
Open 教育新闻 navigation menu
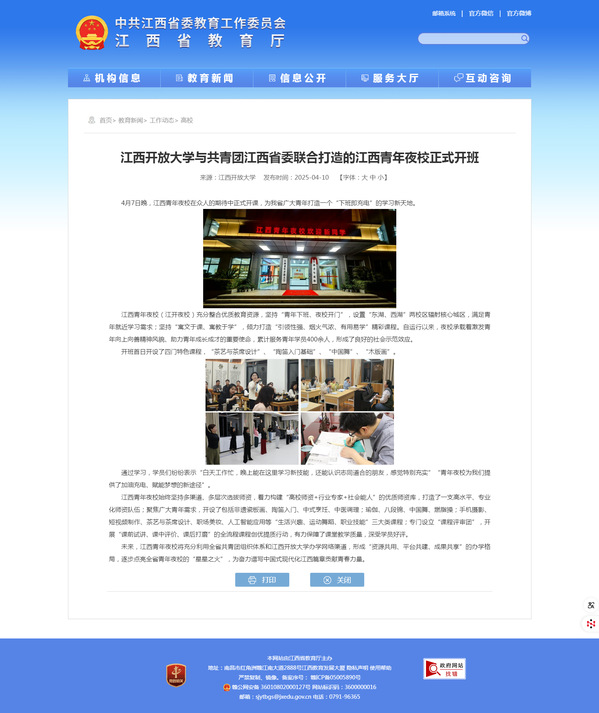click(207, 78)
